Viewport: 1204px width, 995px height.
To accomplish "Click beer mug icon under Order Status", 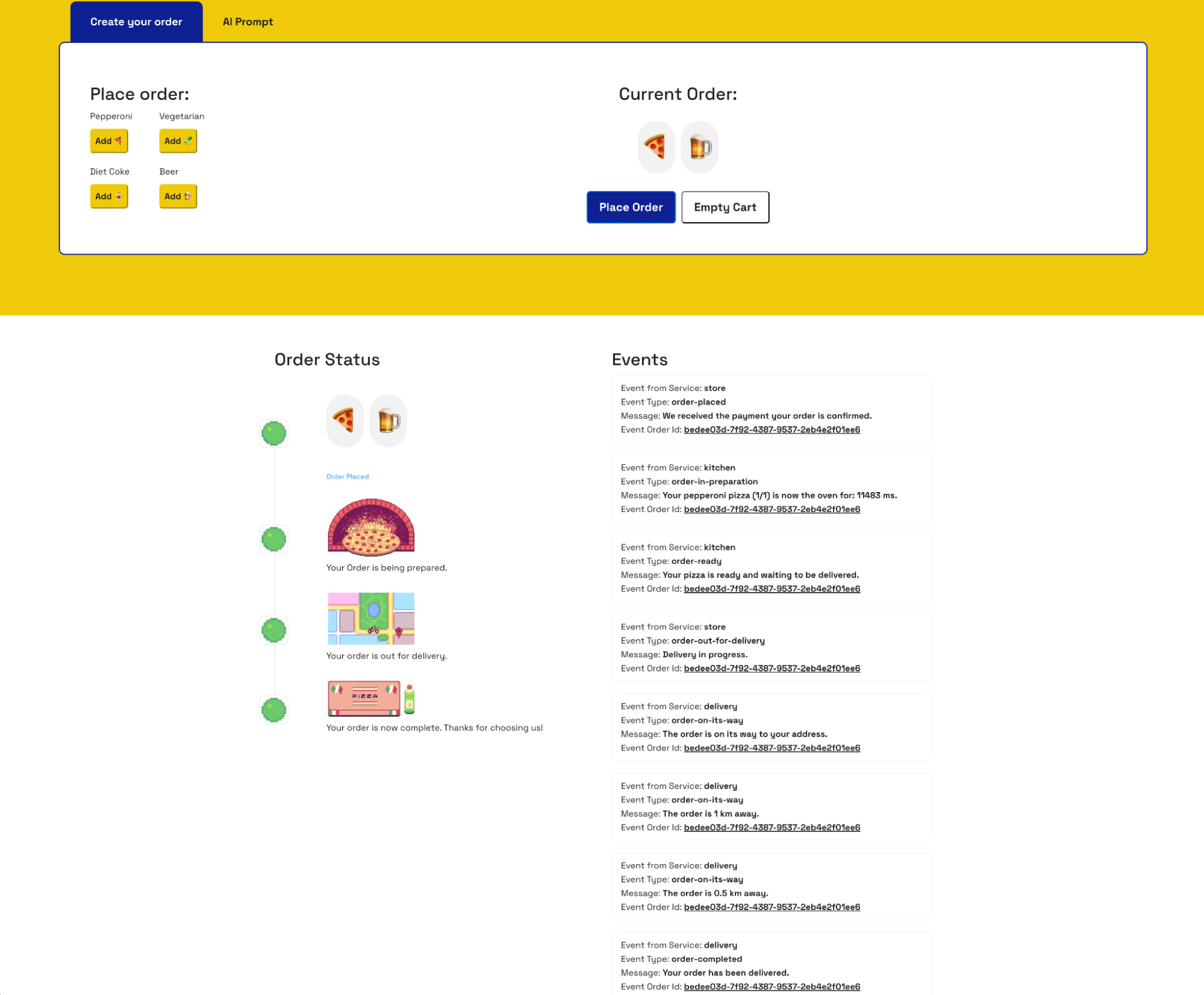I will click(x=388, y=420).
